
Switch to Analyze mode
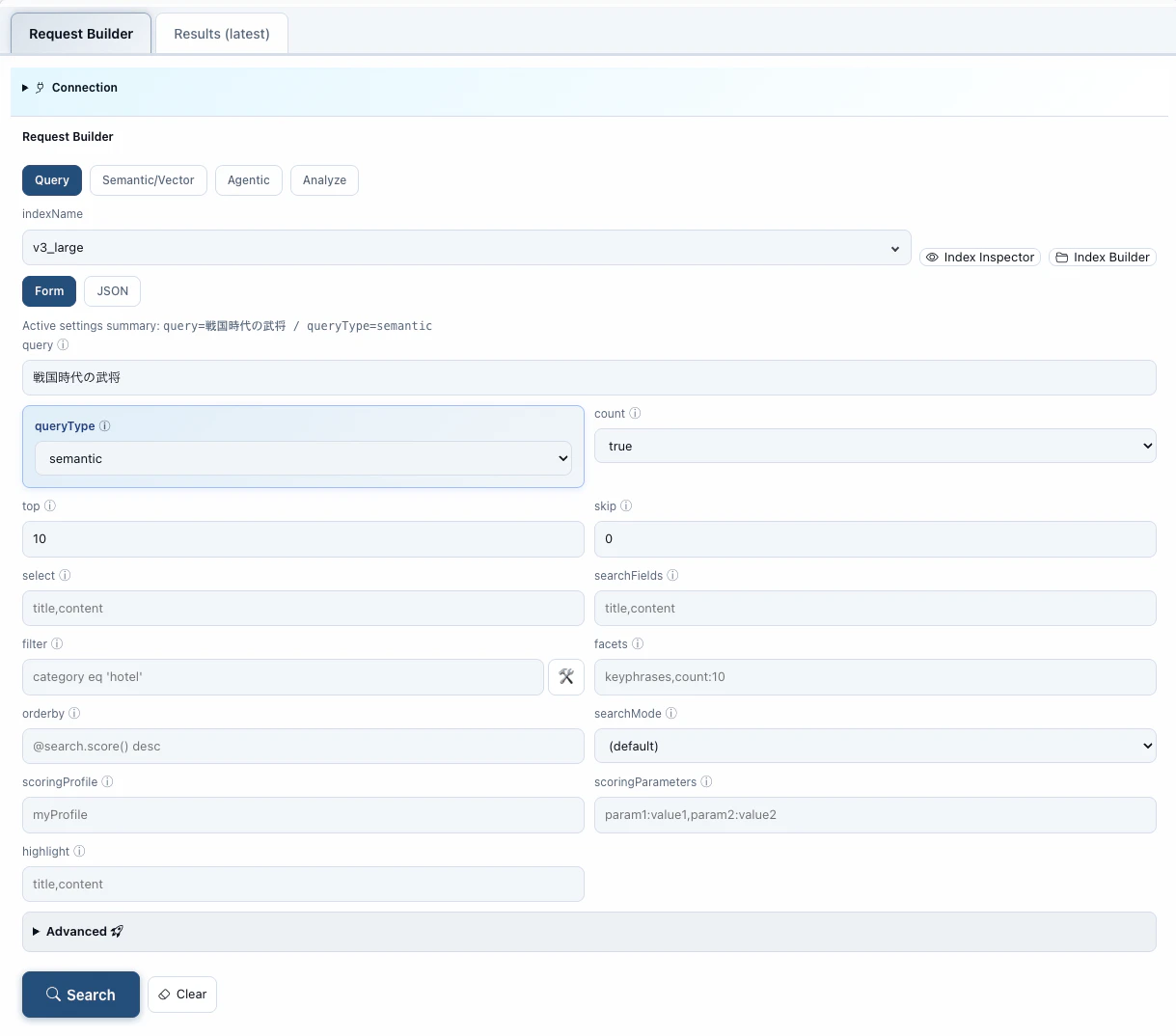[324, 180]
